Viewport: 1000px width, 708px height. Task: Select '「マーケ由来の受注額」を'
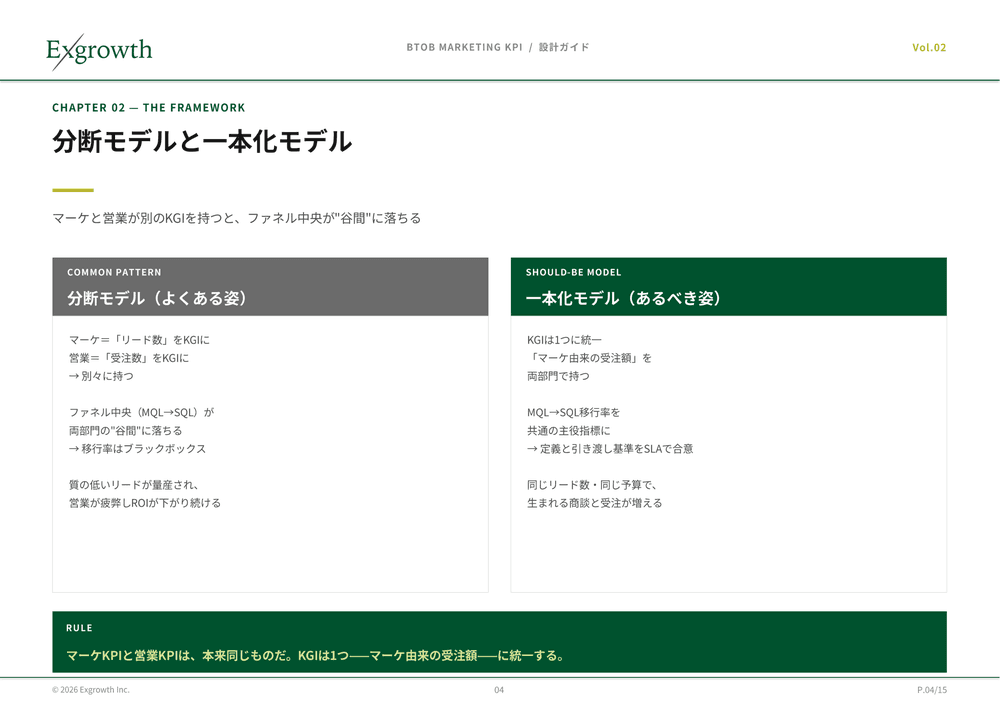click(589, 358)
